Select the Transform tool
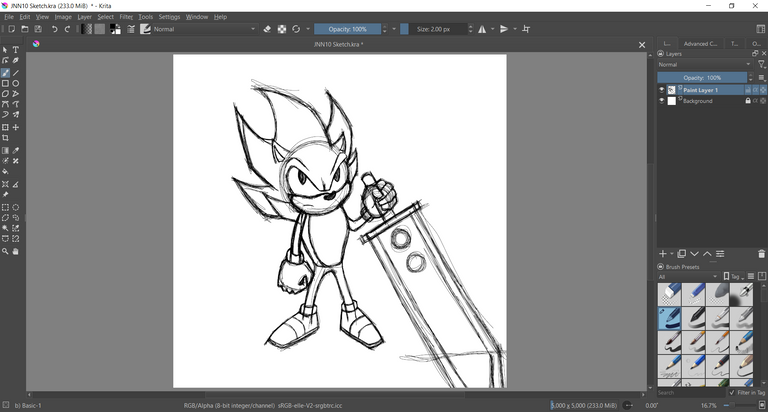 tap(5, 127)
